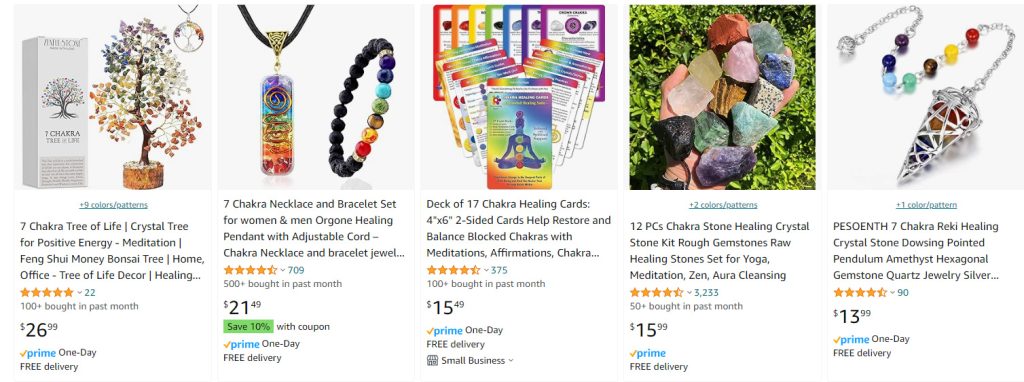
Task: Click the +9 colors/patterns link
Action: pos(114,205)
